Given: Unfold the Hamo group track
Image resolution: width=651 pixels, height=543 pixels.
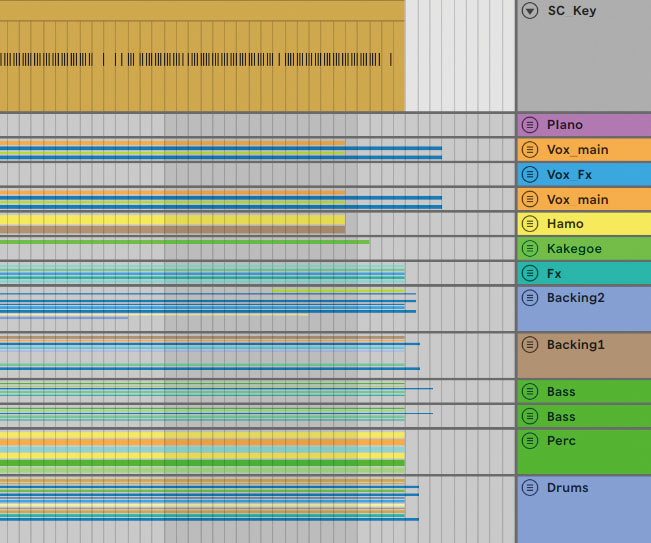Looking at the screenshot, I should coord(530,224).
